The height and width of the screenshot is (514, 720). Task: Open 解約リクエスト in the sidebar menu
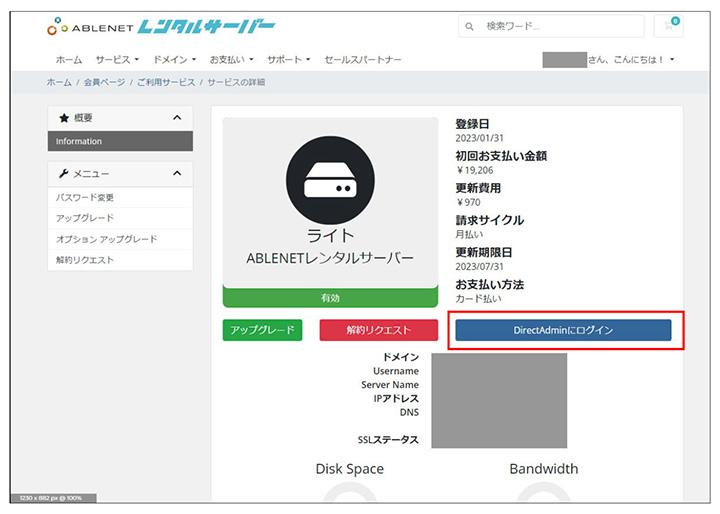point(120,260)
